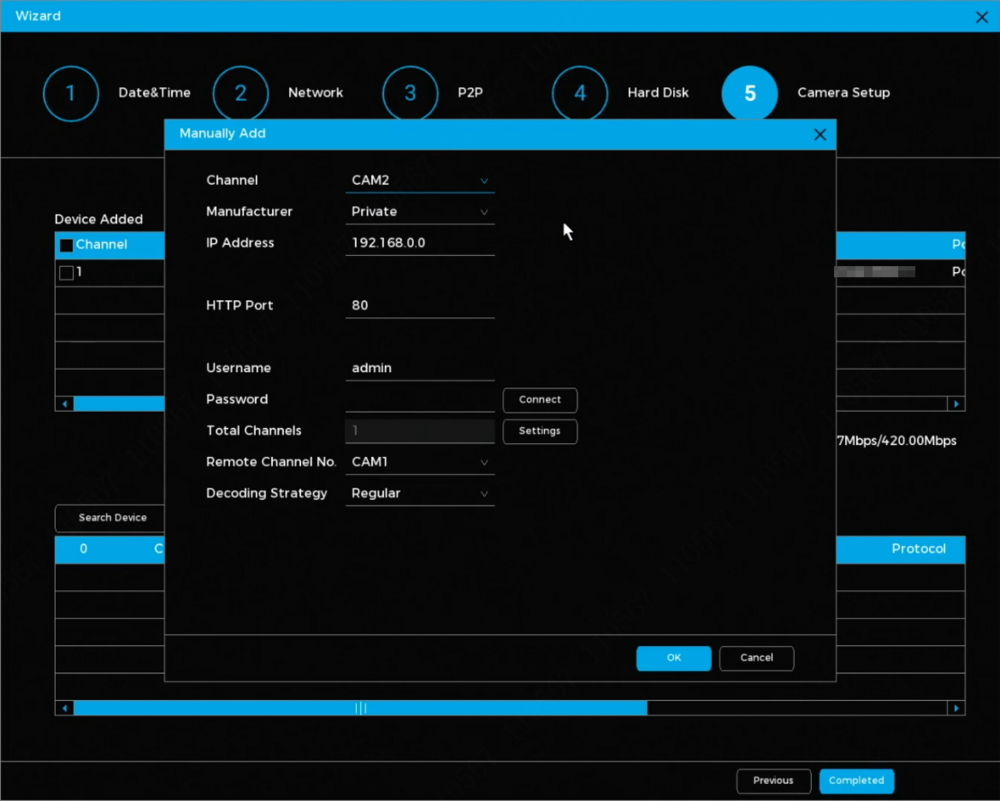Screen dimensions: 1000x801
Task: Toggle the select-all Channel header checkbox
Action: coord(66,245)
